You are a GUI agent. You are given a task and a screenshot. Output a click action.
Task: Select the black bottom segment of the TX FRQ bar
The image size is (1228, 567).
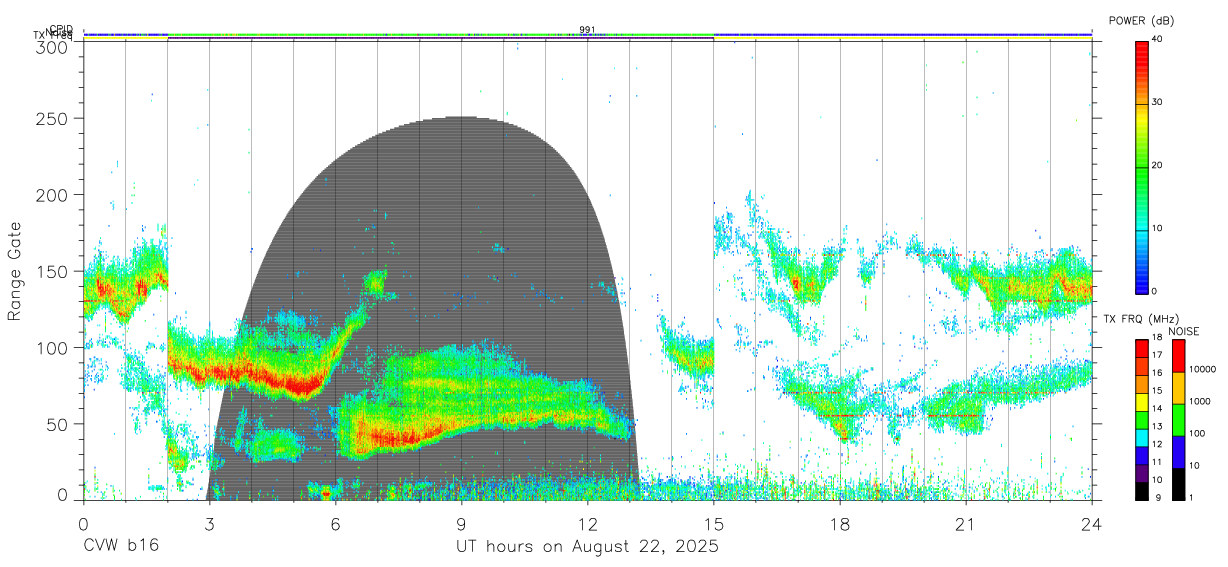(x=1142, y=491)
